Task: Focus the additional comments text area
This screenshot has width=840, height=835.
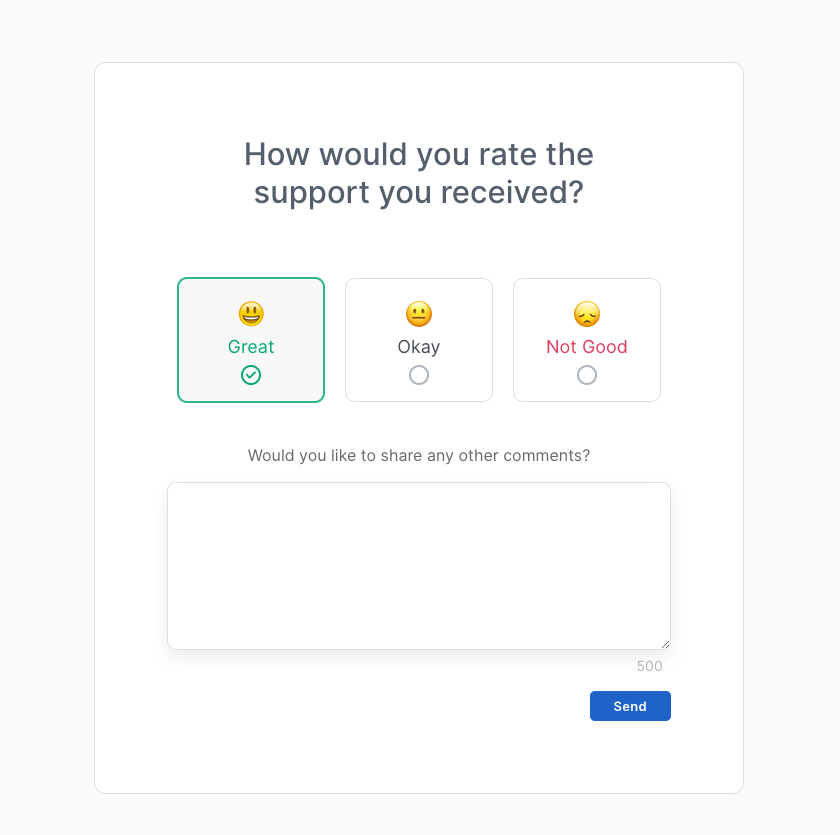Action: (x=418, y=565)
